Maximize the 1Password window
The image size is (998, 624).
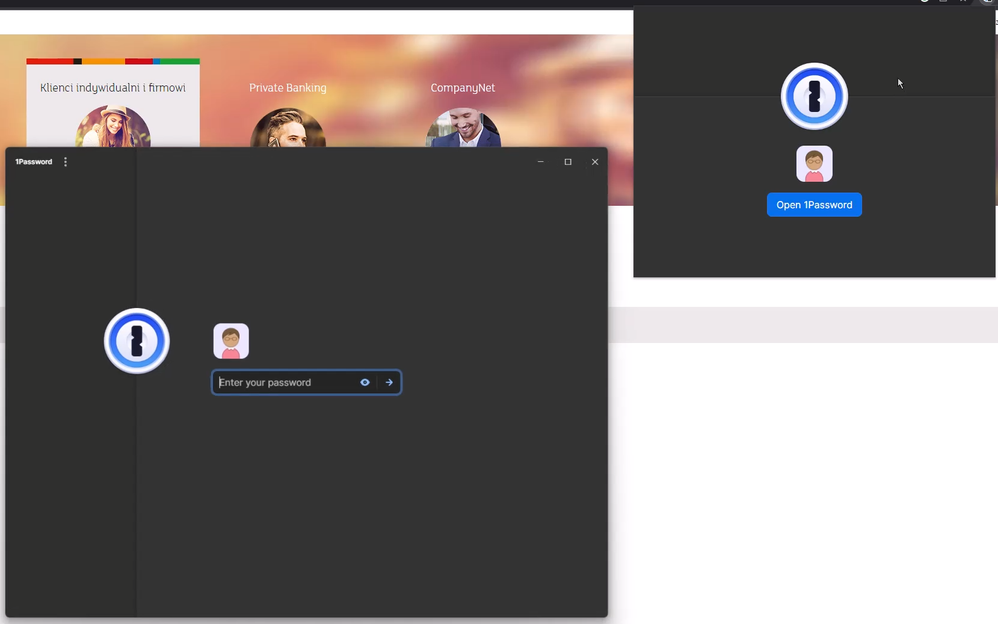(568, 162)
